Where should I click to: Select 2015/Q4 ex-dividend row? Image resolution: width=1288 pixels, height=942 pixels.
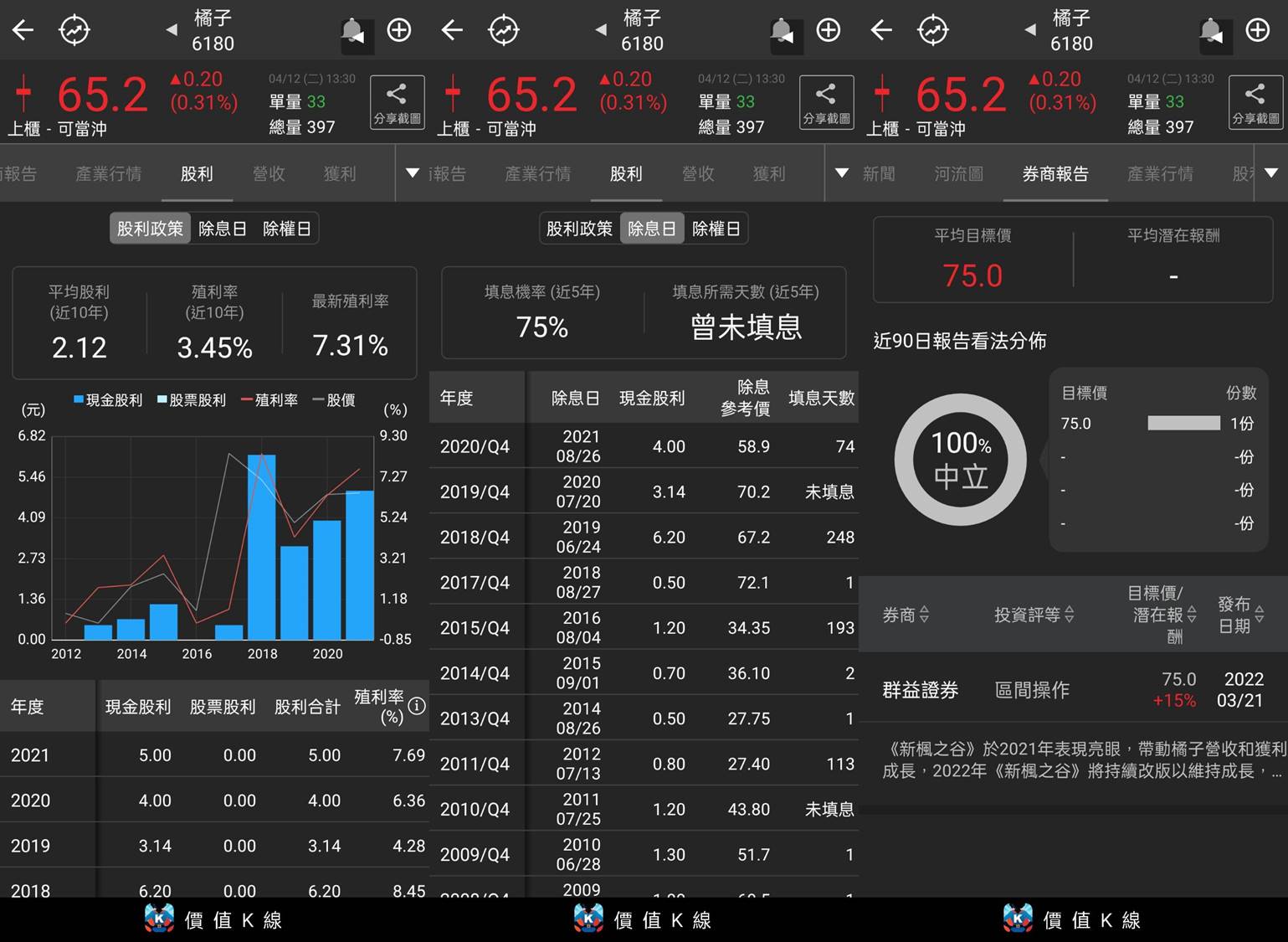coord(644,626)
